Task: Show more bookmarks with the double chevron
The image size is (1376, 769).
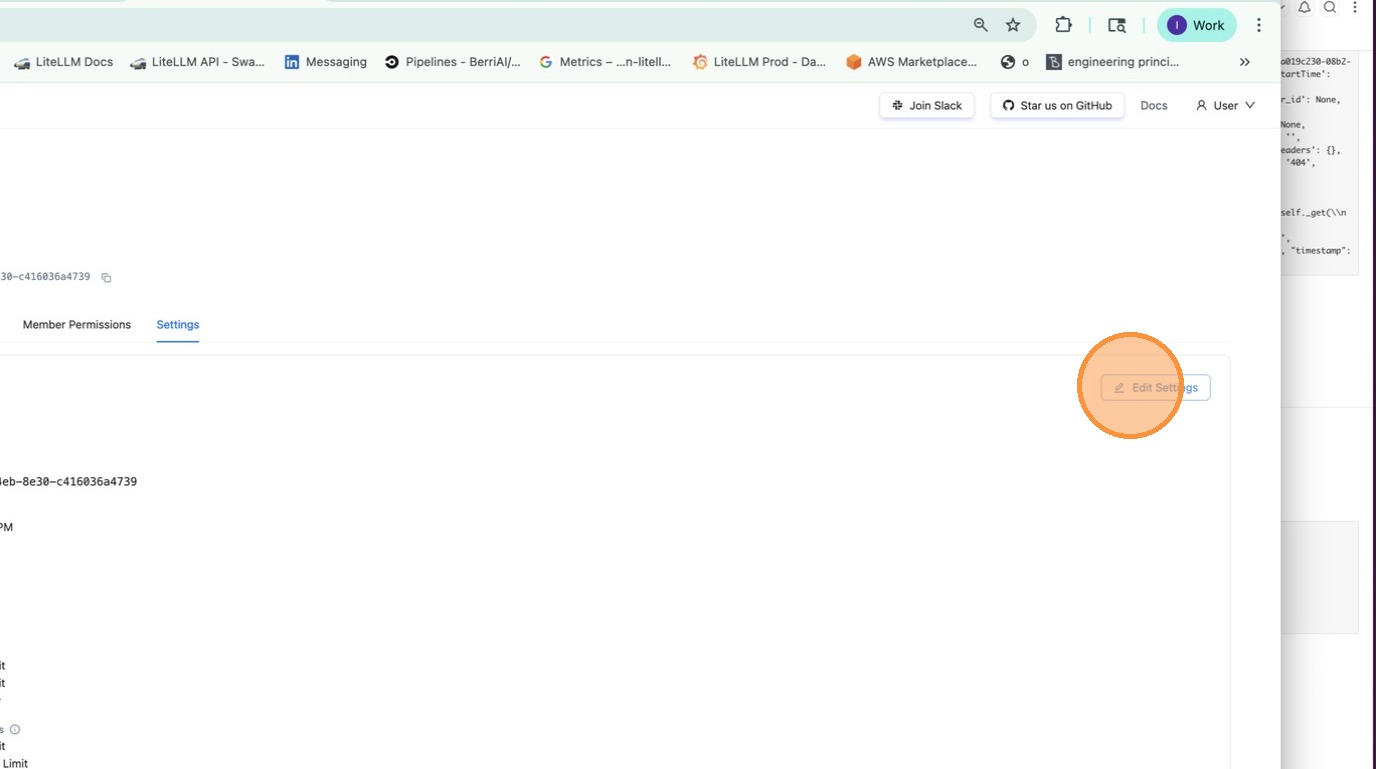Action: coord(1245,62)
